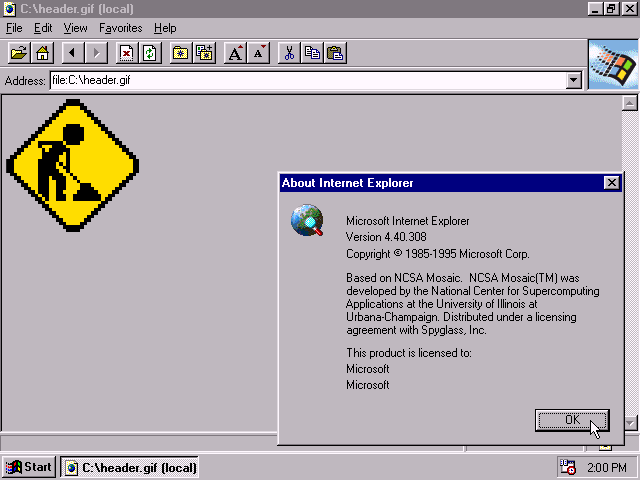The height and width of the screenshot is (480, 640).
Task: Go to the Home start page
Action: [42, 53]
